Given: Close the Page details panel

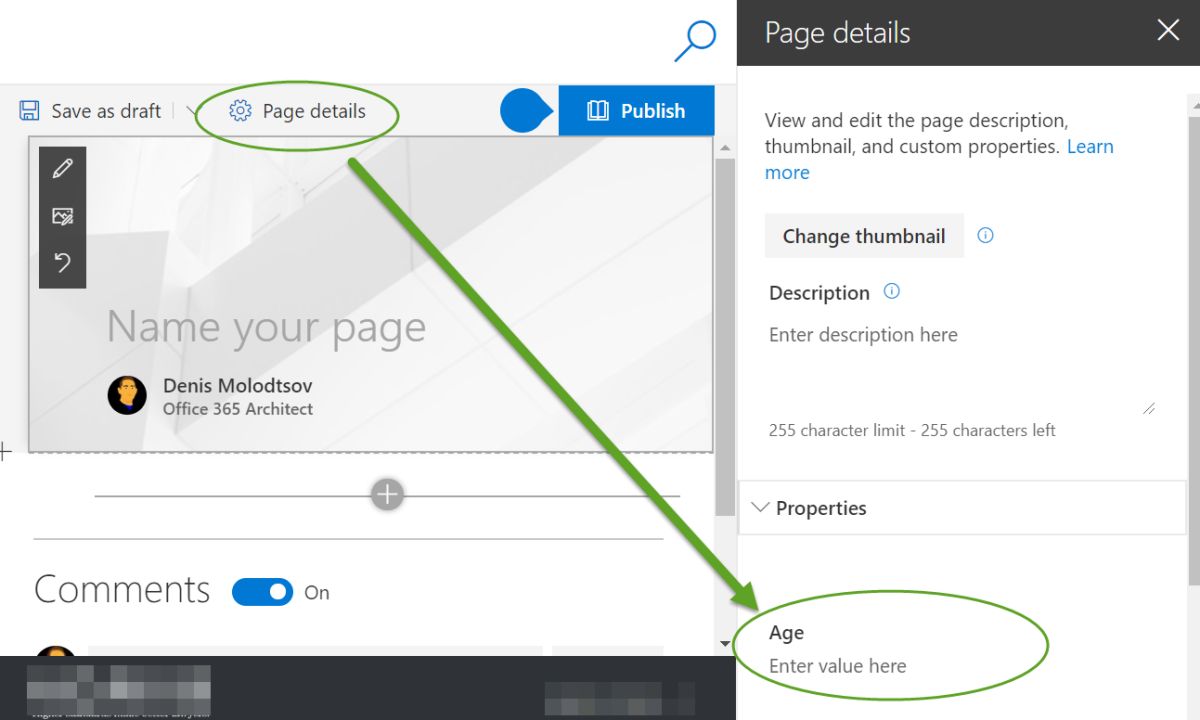Looking at the screenshot, I should click(1168, 31).
